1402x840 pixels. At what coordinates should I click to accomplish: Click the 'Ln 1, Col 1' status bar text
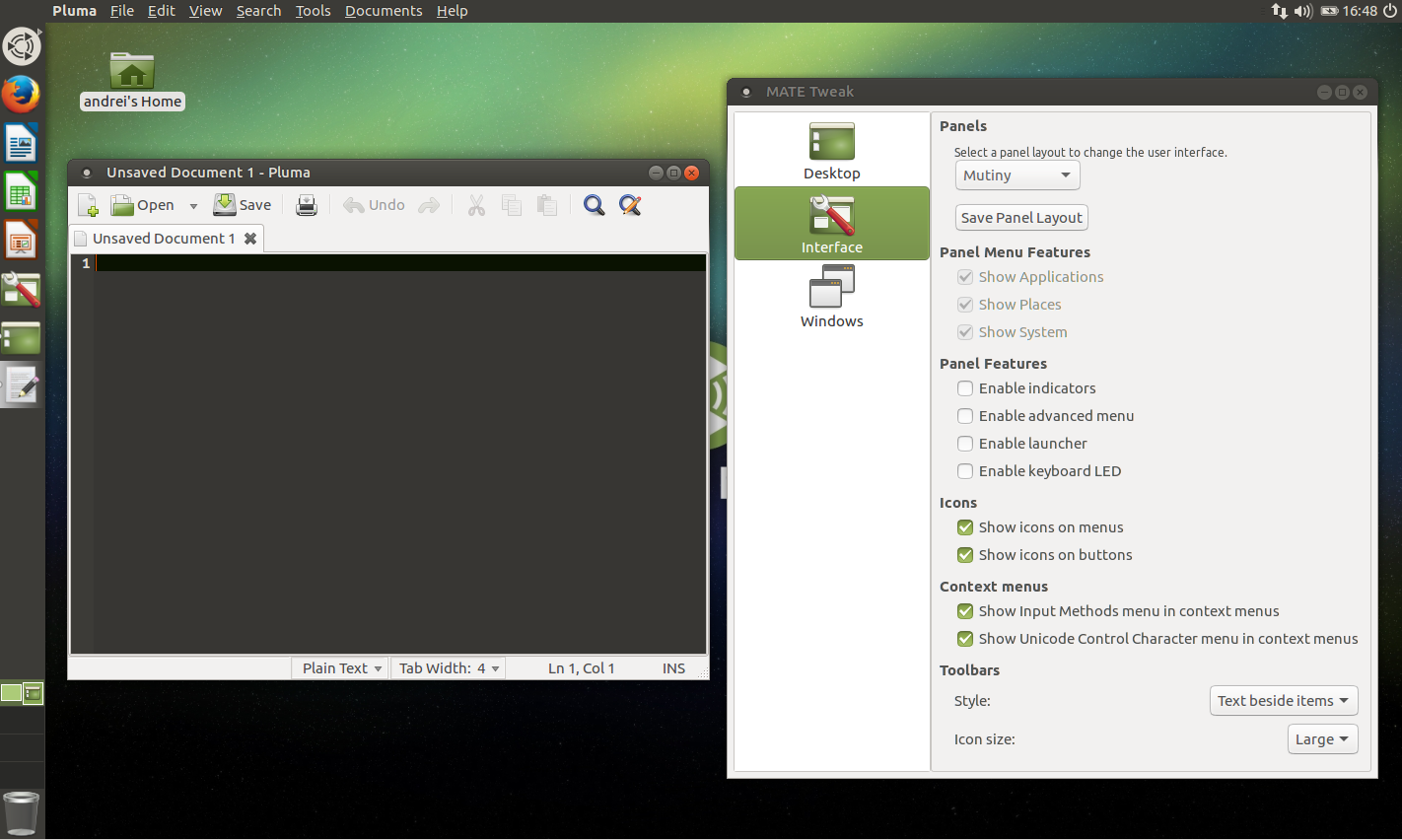pos(582,668)
